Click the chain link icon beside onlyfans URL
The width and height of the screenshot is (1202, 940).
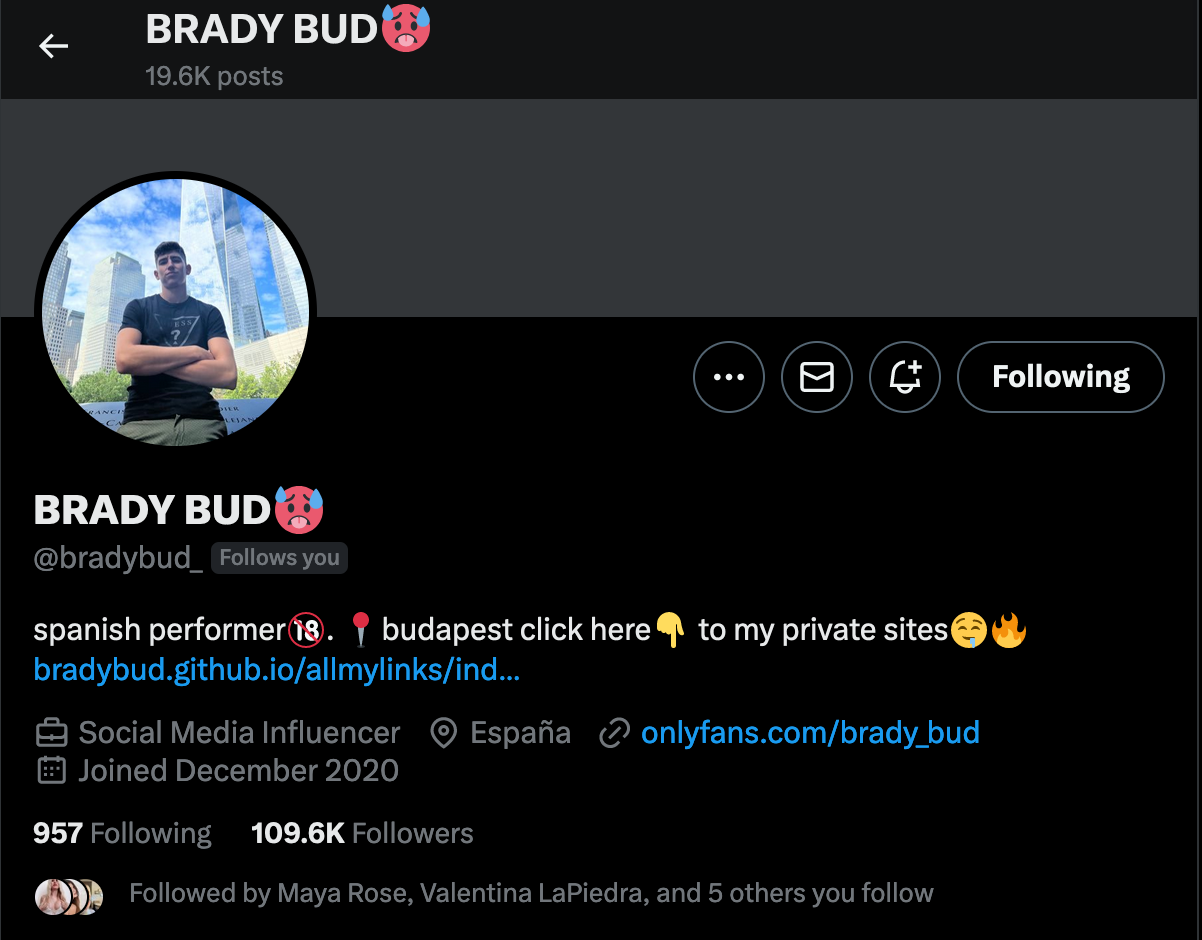click(x=613, y=734)
